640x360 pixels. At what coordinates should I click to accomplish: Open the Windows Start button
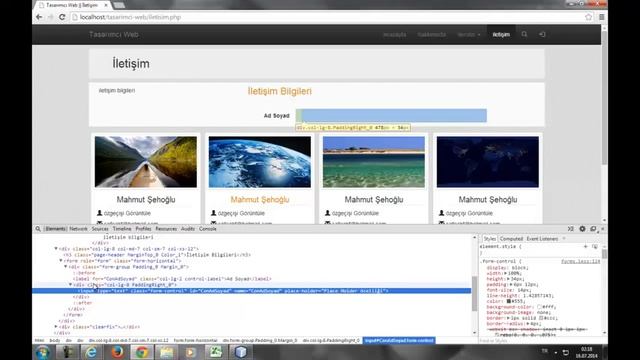pyautogui.click(x=43, y=352)
